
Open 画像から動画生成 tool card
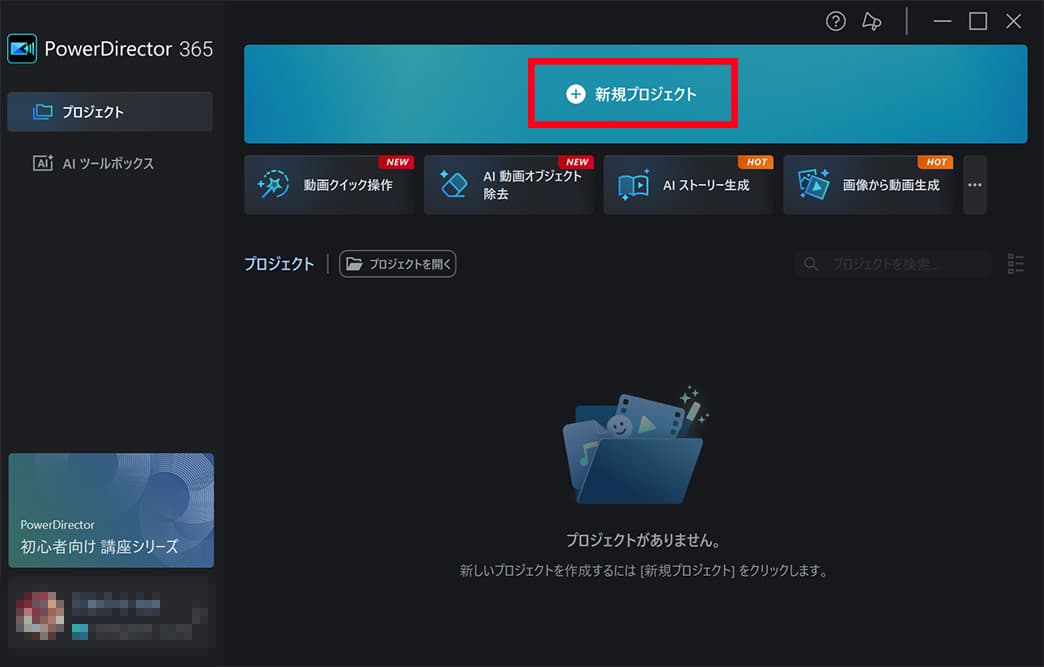click(x=868, y=184)
